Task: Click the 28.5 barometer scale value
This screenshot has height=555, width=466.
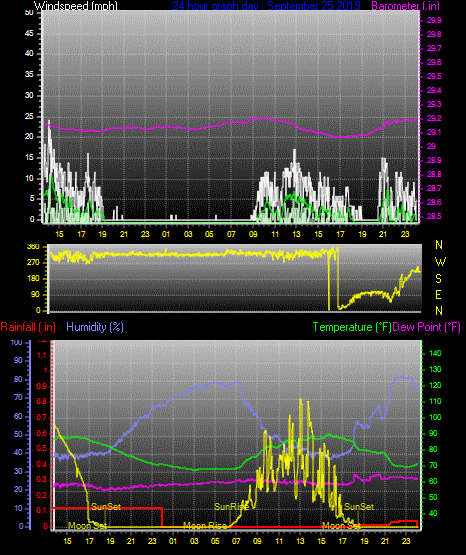Action: [x=434, y=216]
